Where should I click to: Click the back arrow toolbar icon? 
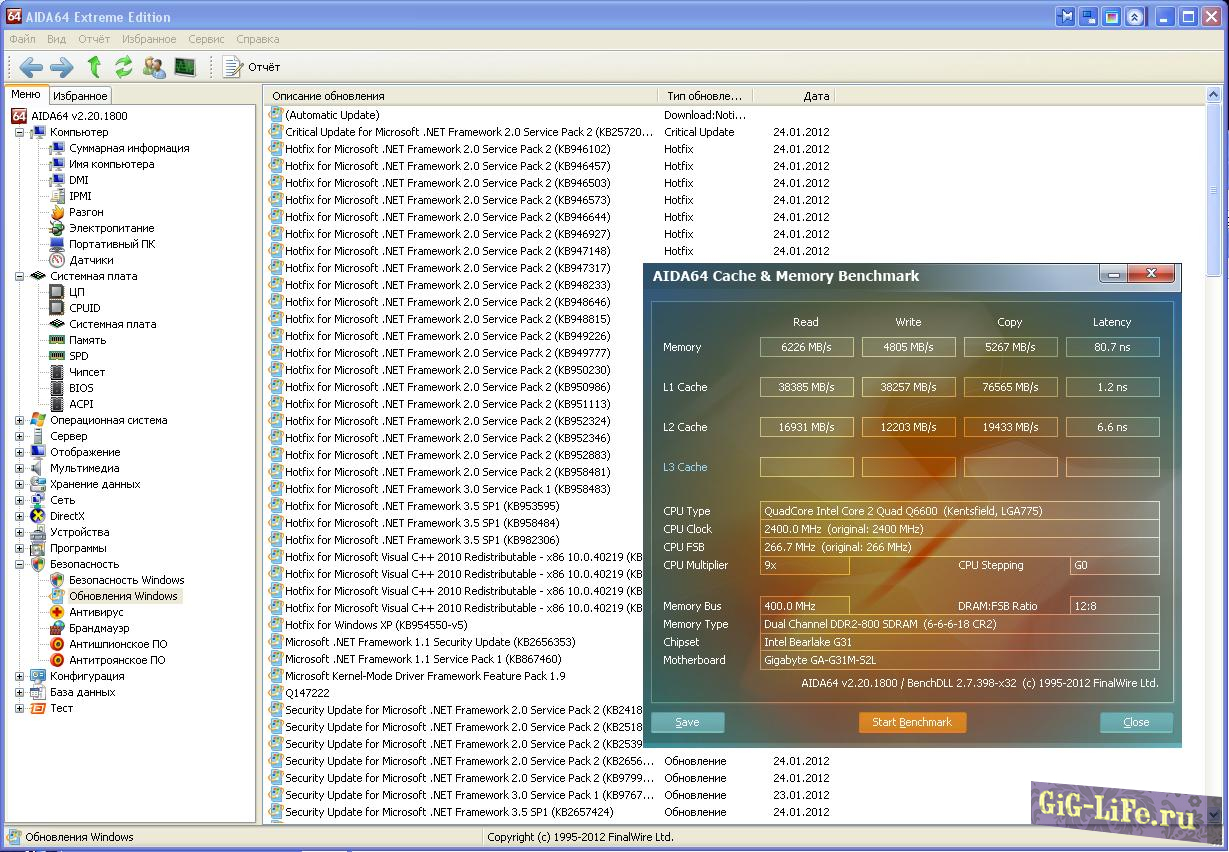point(31,67)
